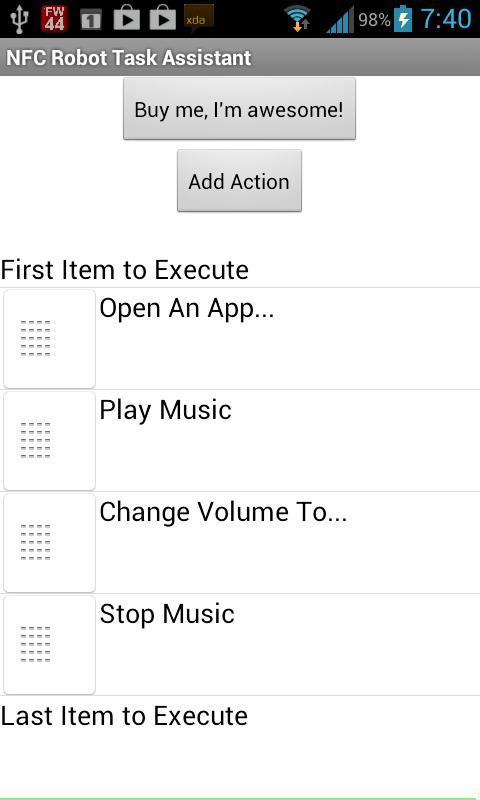This screenshot has width=480, height=800.
Task: Open the Change Volume To... action
Action: coord(240,543)
